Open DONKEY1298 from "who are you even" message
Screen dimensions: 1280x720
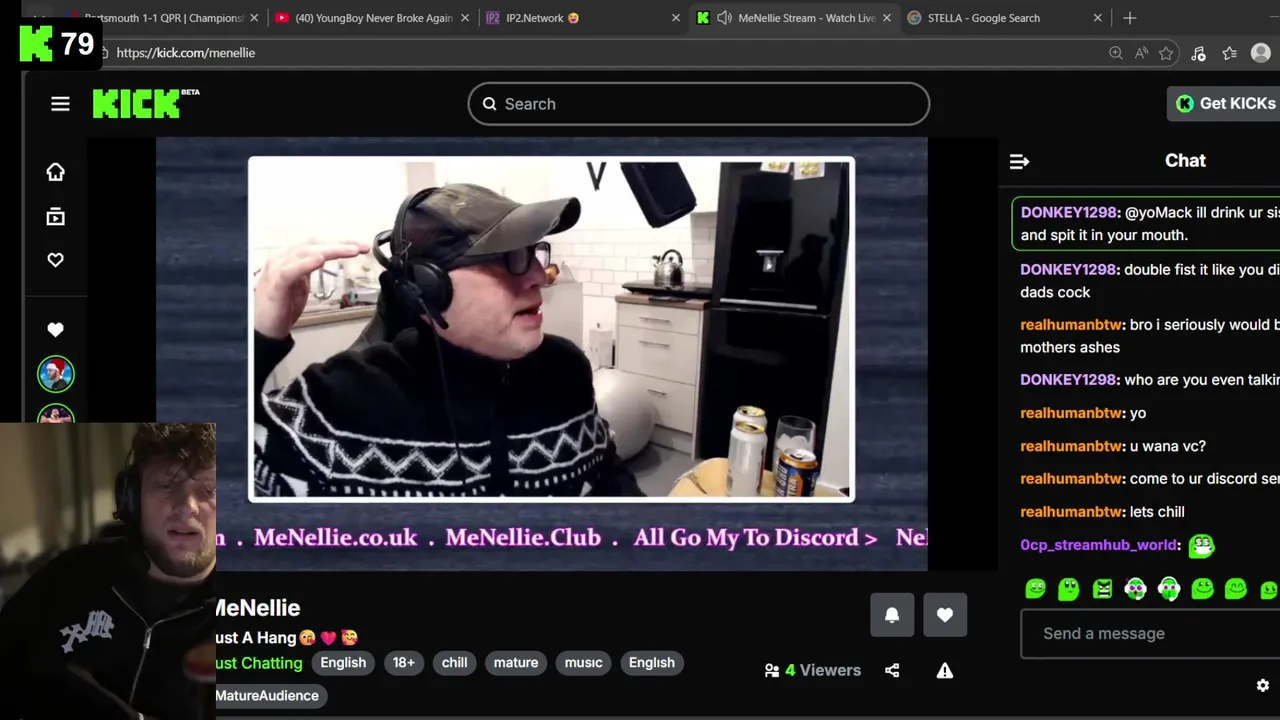coord(1068,380)
